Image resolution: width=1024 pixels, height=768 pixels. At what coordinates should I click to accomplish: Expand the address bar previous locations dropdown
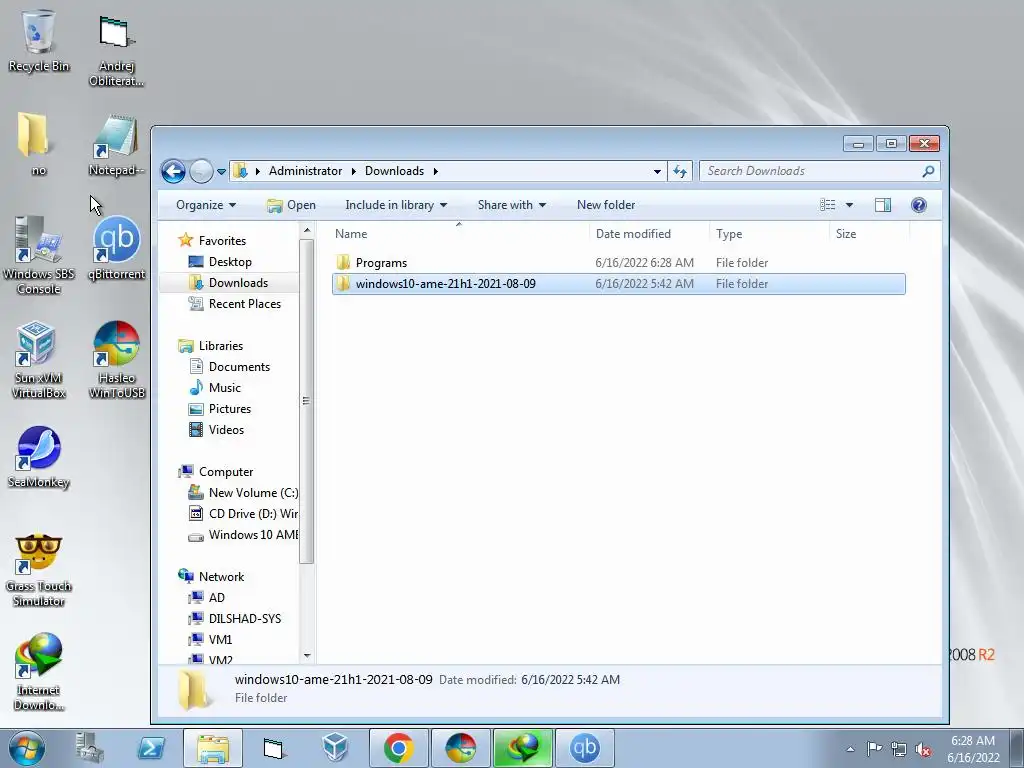coord(657,171)
